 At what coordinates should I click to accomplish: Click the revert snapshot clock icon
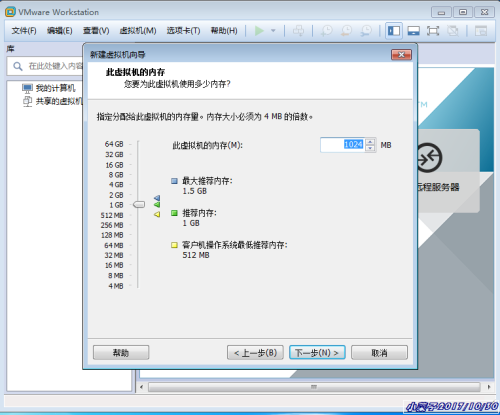(346, 31)
